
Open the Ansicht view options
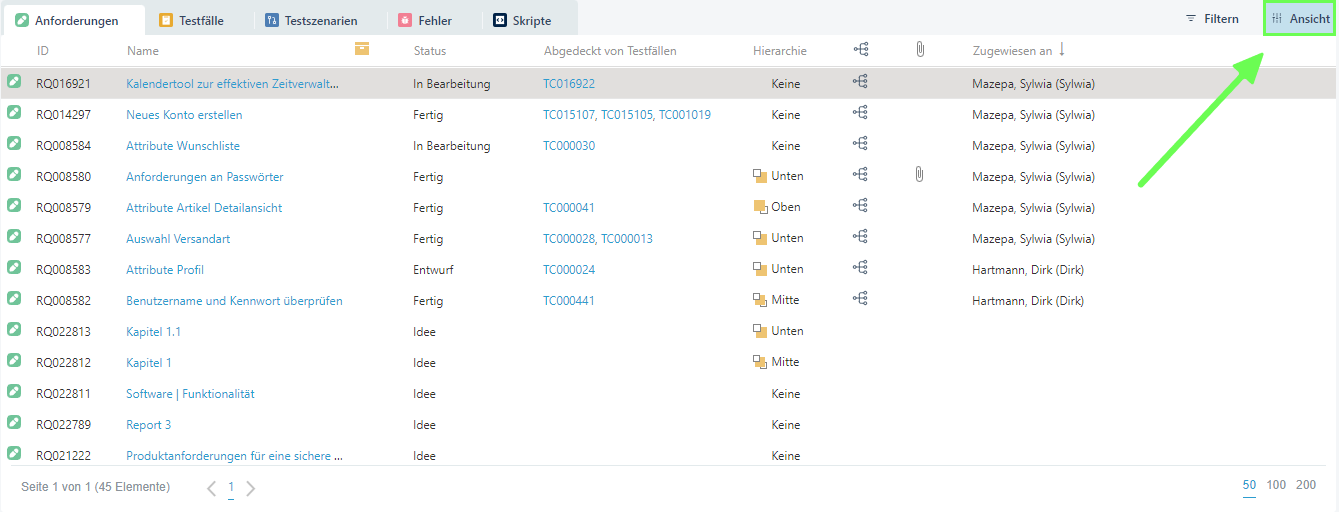[x=1300, y=19]
